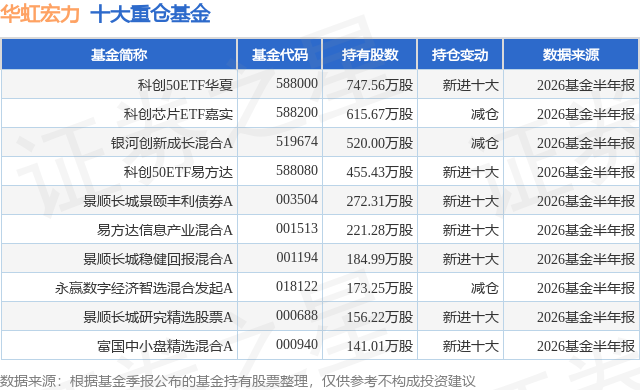The image size is (640, 390).
Task: Click fund code 001513
Action: click(x=297, y=228)
